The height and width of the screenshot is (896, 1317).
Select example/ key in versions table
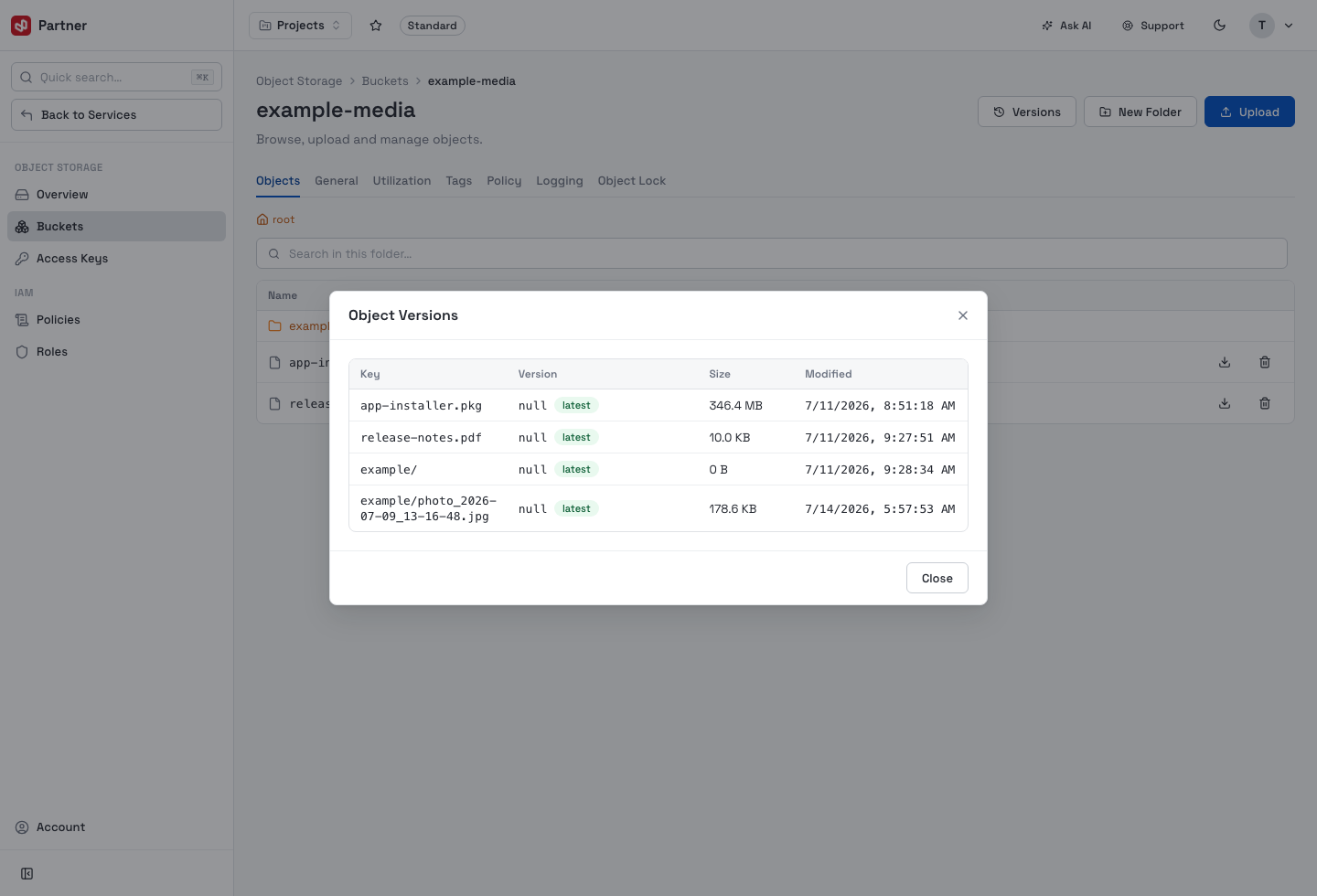point(389,470)
